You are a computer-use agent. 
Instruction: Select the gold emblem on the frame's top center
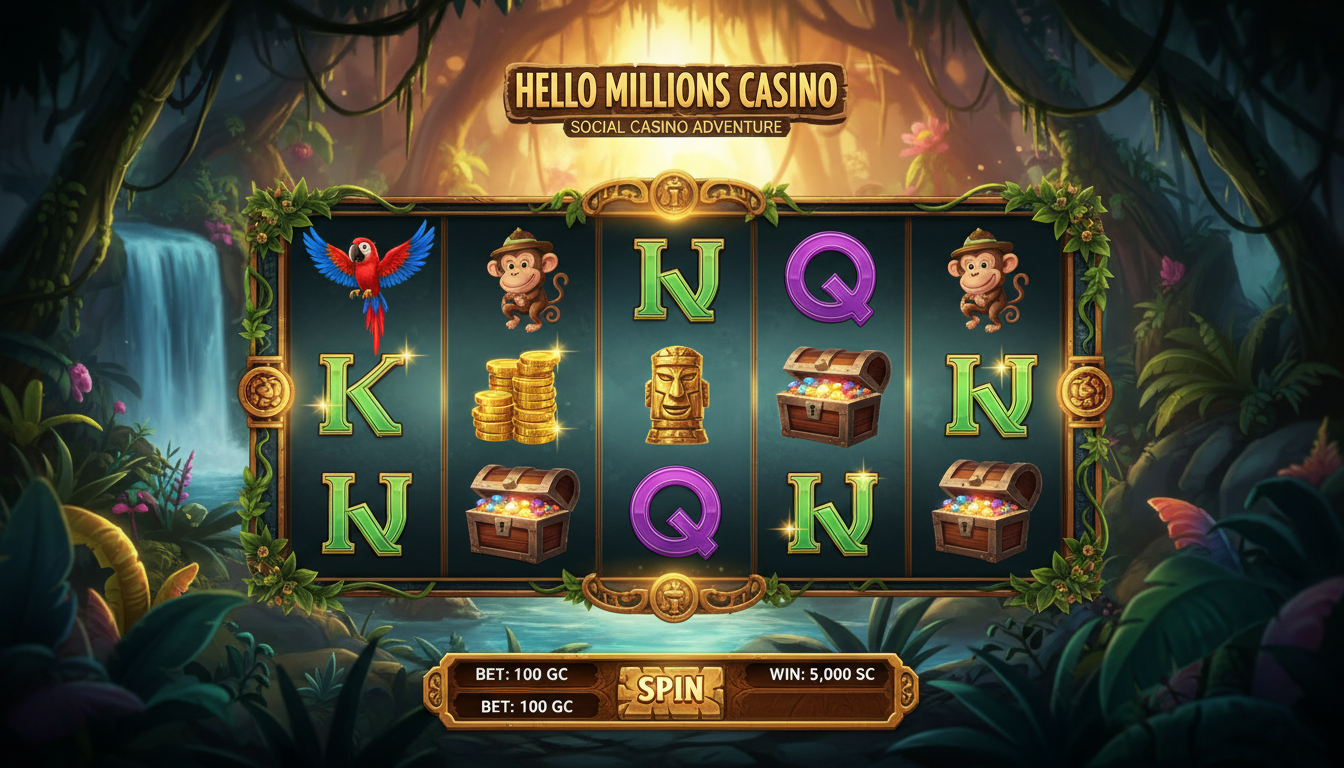pos(673,194)
